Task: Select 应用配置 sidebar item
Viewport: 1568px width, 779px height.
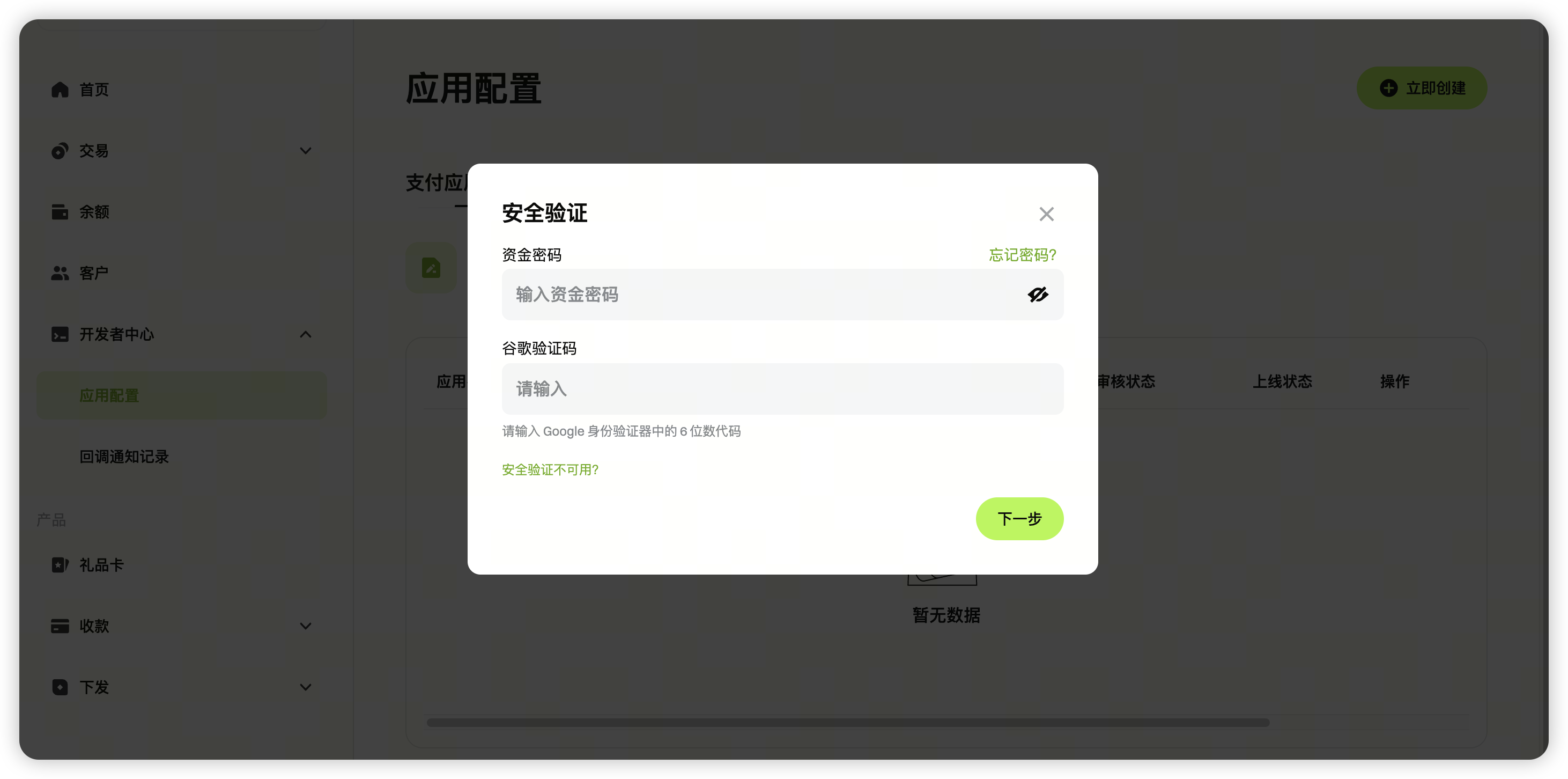Action: pyautogui.click(x=181, y=395)
